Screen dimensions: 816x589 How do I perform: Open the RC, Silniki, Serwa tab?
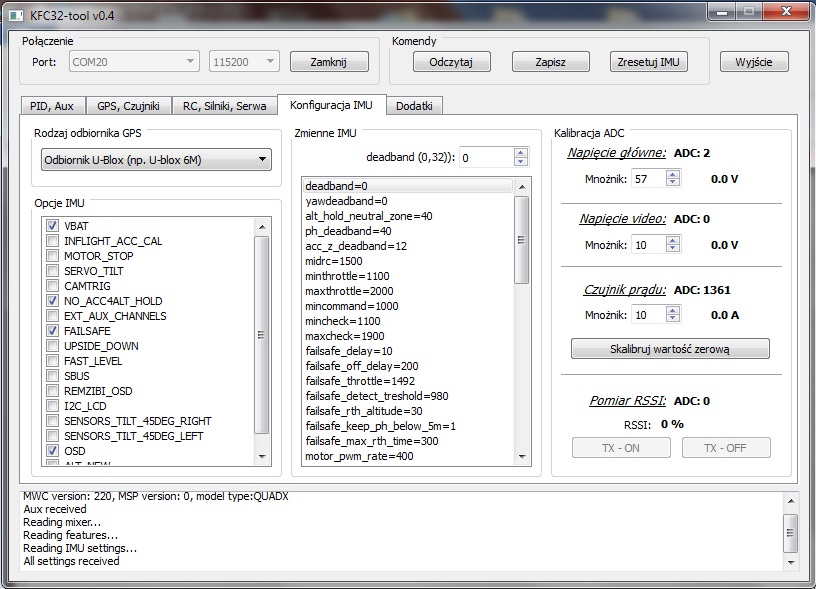(x=224, y=106)
